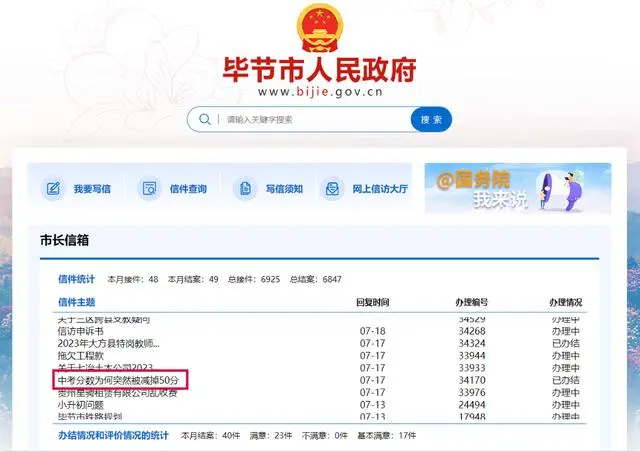Click the 办理情况 column header
This screenshot has height=452, width=640.
pyautogui.click(x=565, y=303)
